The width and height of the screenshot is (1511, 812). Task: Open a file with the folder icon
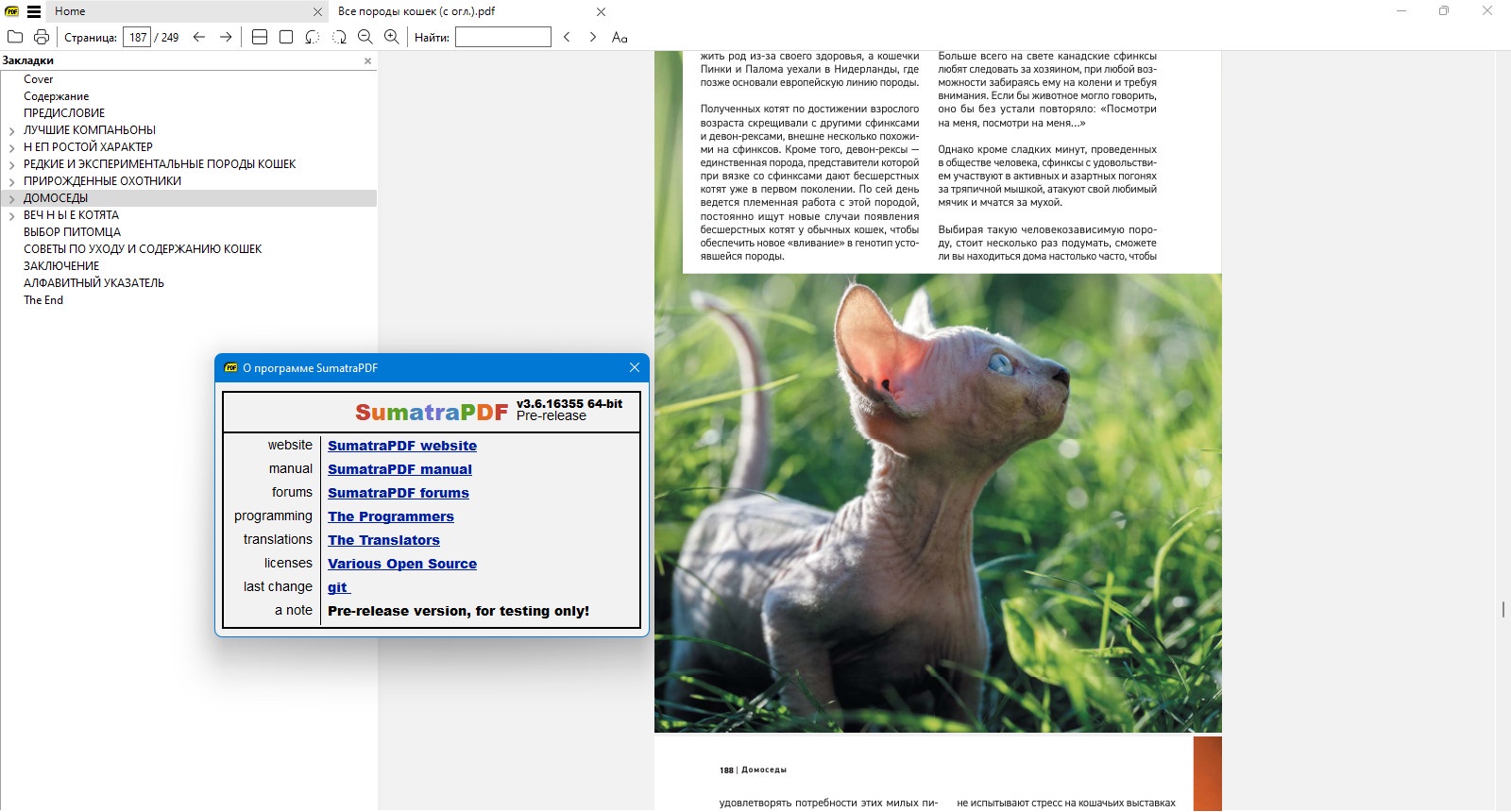click(x=15, y=37)
